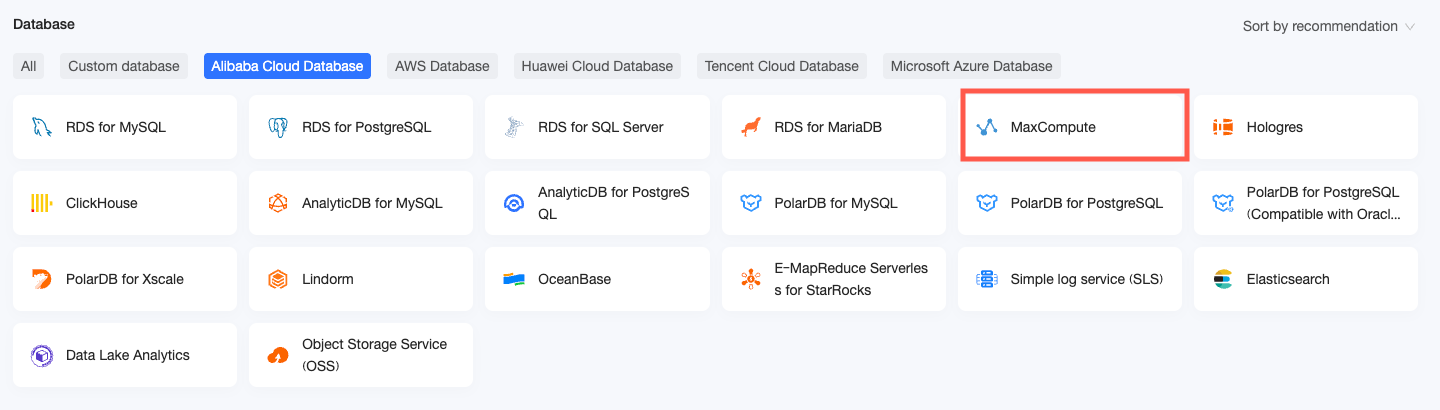The height and width of the screenshot is (410, 1440).
Task: Show All databases filter tab
Action: (28, 66)
